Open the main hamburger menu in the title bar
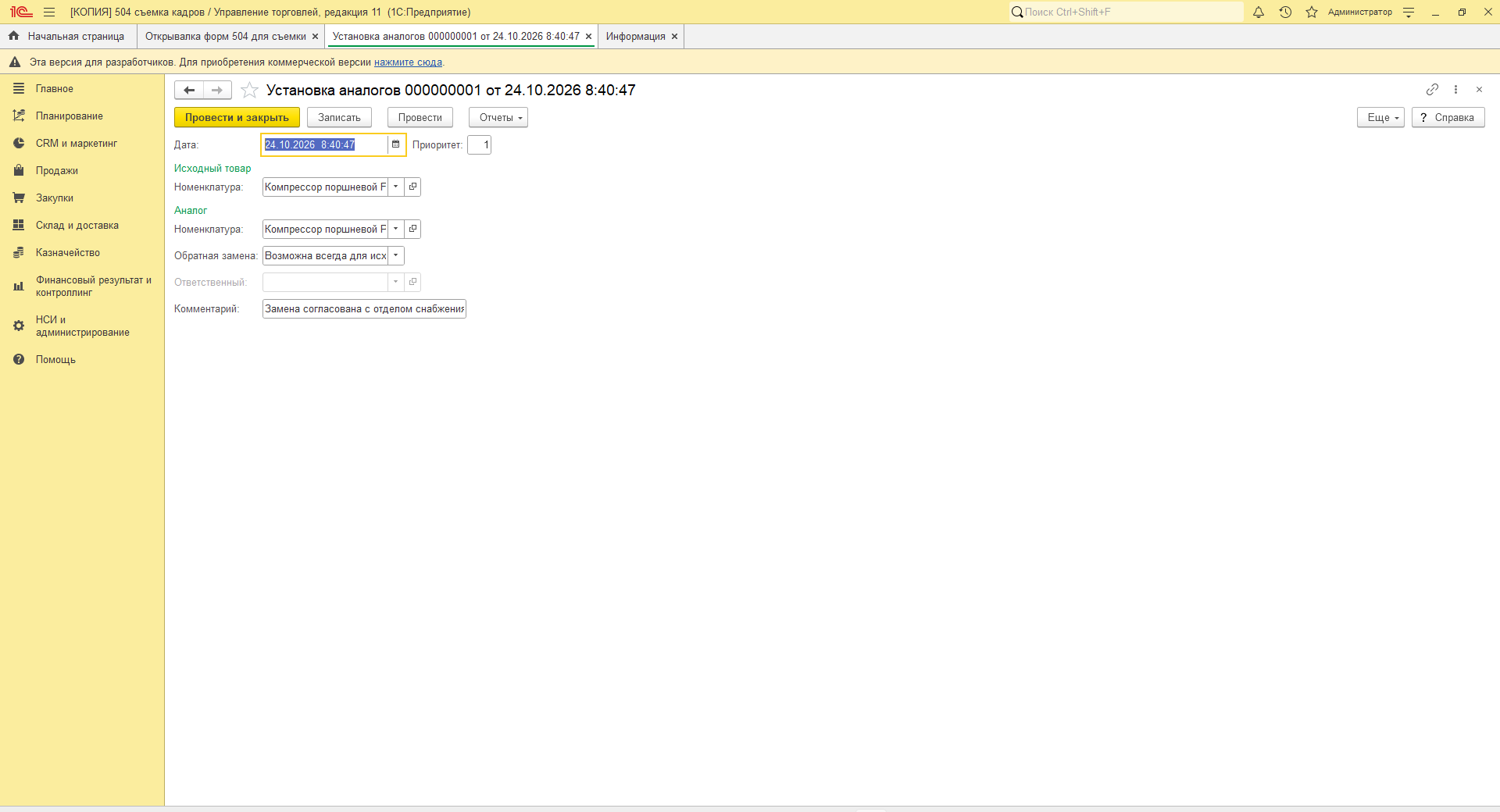Viewport: 1500px width, 812px height. pyautogui.click(x=49, y=12)
